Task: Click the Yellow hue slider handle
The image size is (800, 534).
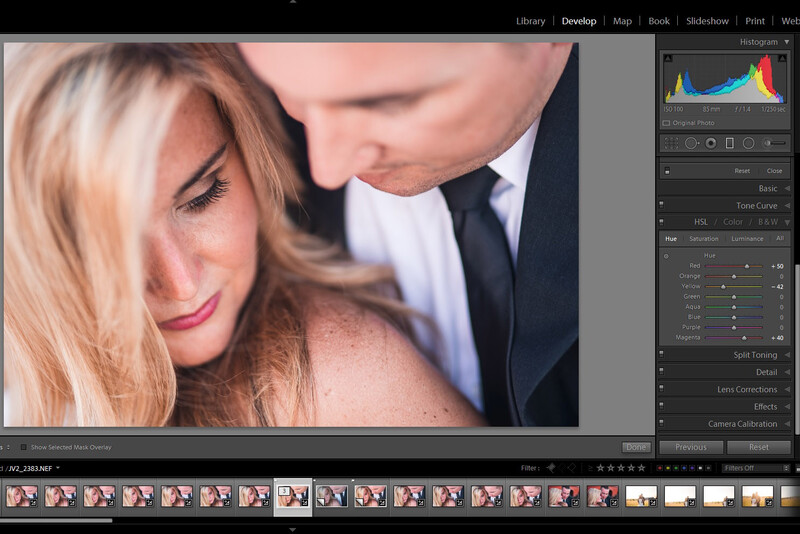Action: pyautogui.click(x=723, y=287)
